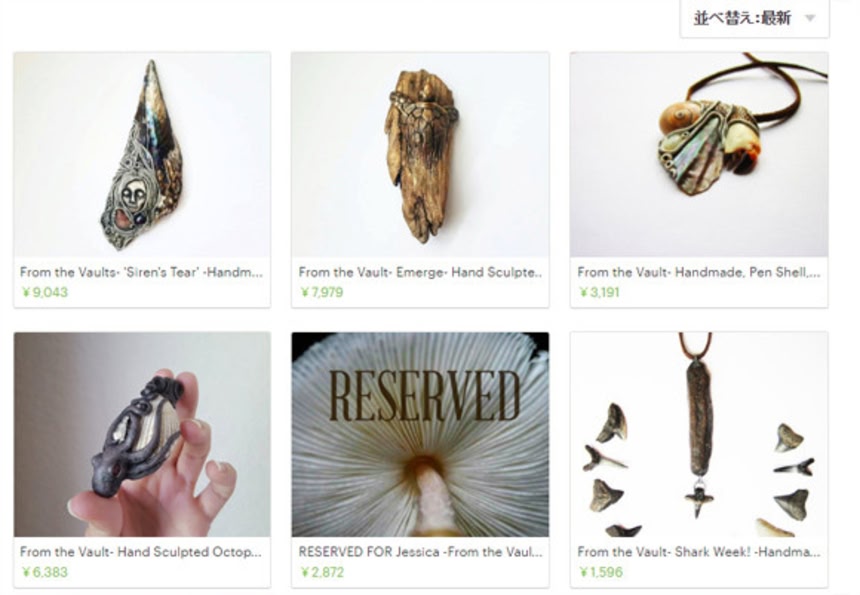Select the ¥7,979 price label
This screenshot has height=595, width=860.
pos(322,292)
